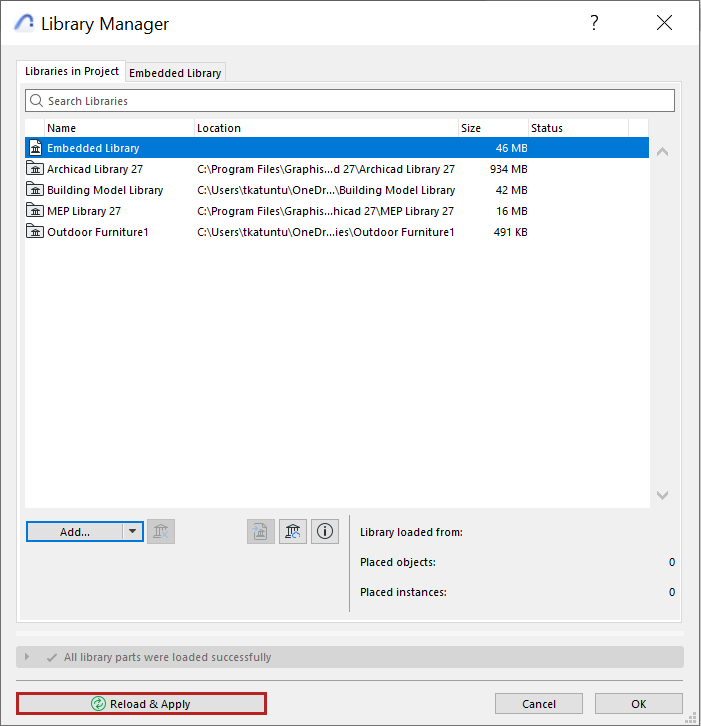The image size is (701, 726).
Task: Click the Reload & Apply green refresh icon
Action: pyautogui.click(x=98, y=704)
